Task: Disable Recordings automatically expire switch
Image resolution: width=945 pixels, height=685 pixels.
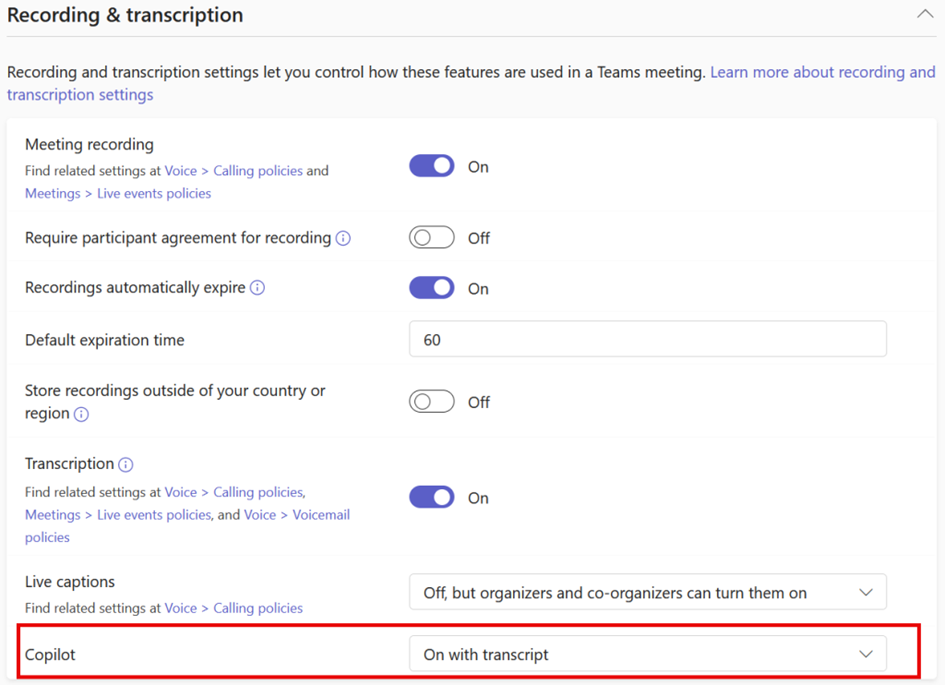Action: (x=432, y=288)
